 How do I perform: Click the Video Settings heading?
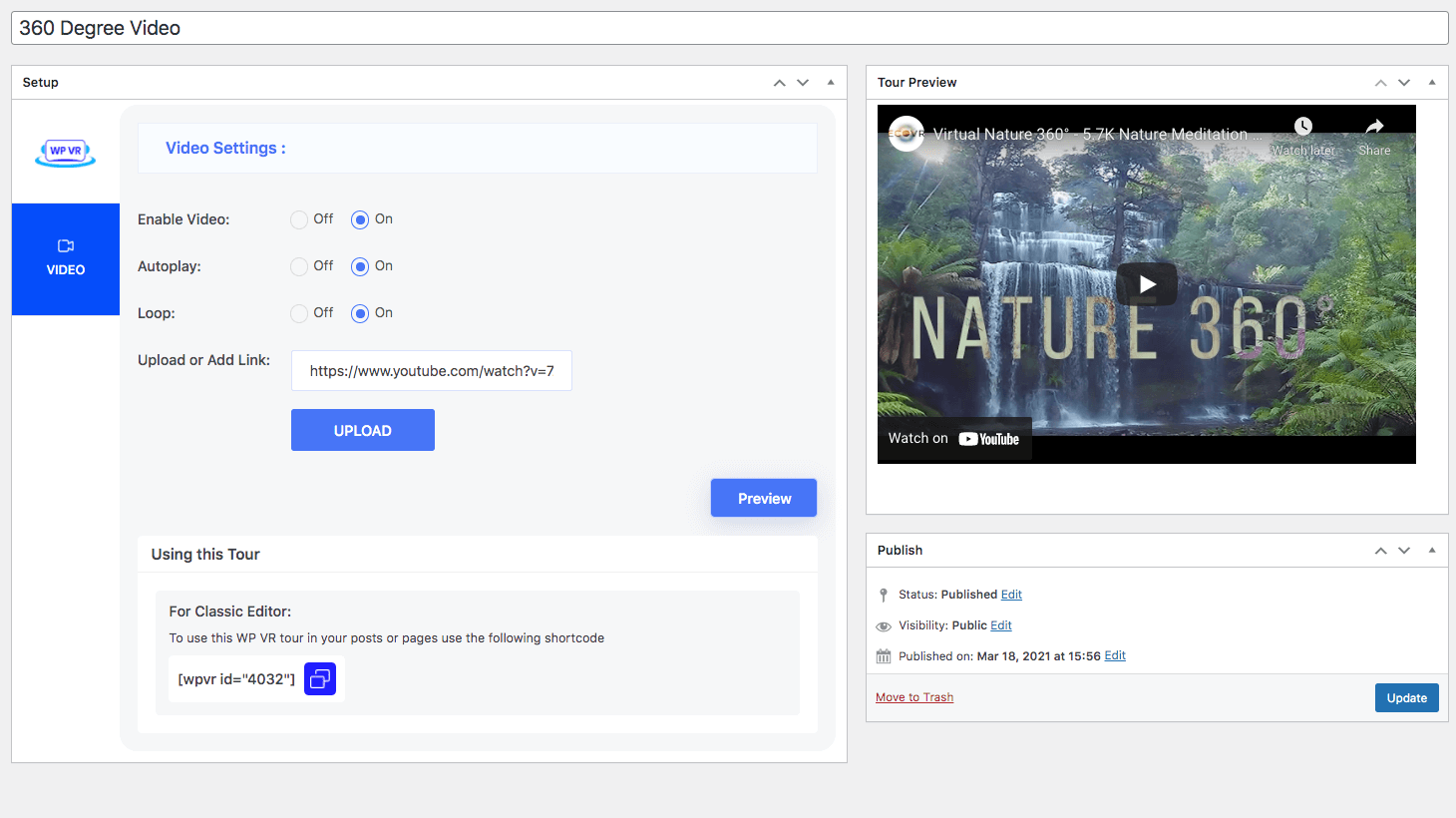click(225, 148)
